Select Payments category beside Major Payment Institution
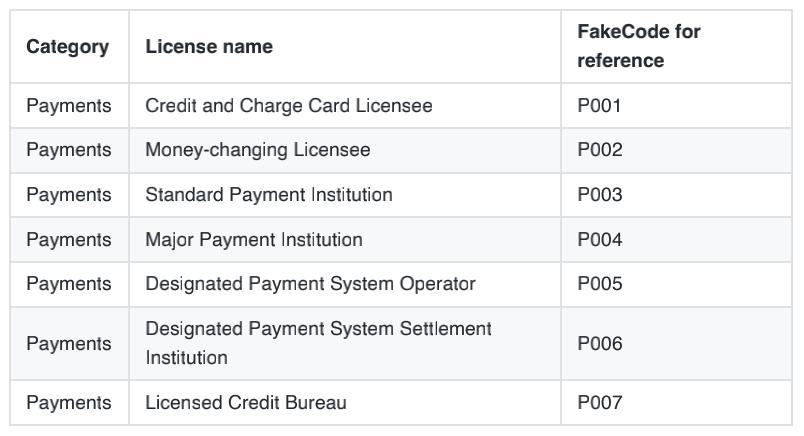Image resolution: width=804 pixels, height=436 pixels. (x=69, y=239)
